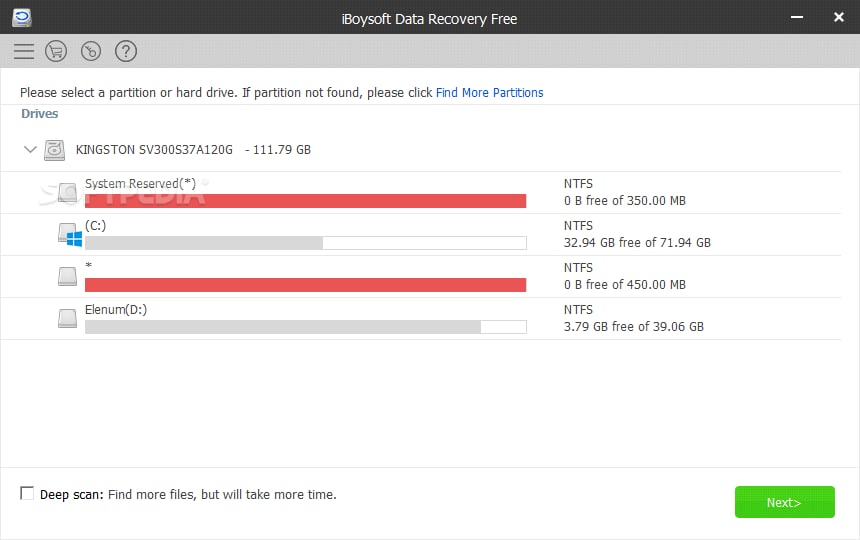The width and height of the screenshot is (860, 540).
Task: Minimize the iBoysoft Data Recovery window
Action: tap(797, 18)
